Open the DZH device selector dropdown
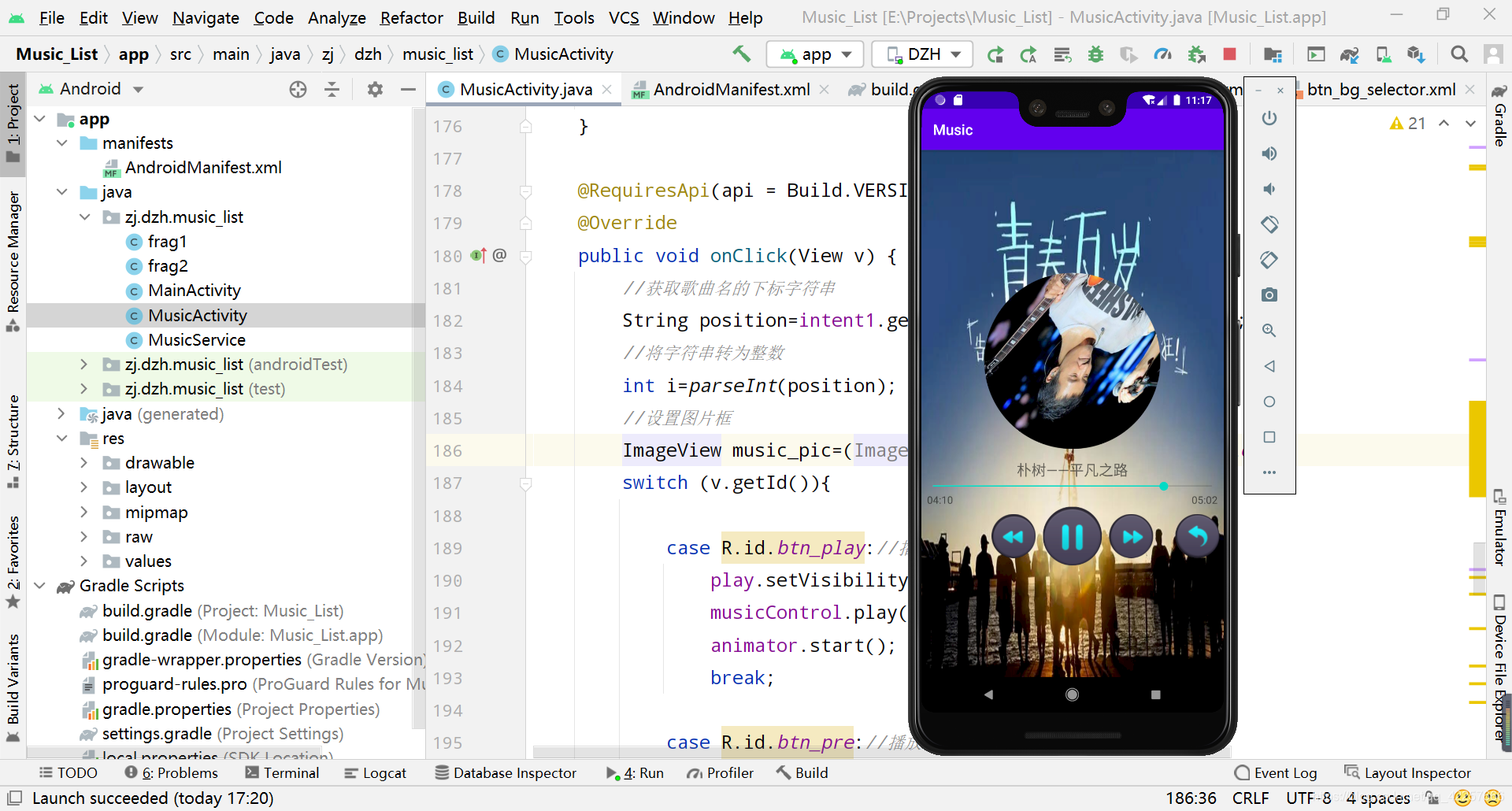Viewport: 1512px width, 811px height. click(923, 54)
